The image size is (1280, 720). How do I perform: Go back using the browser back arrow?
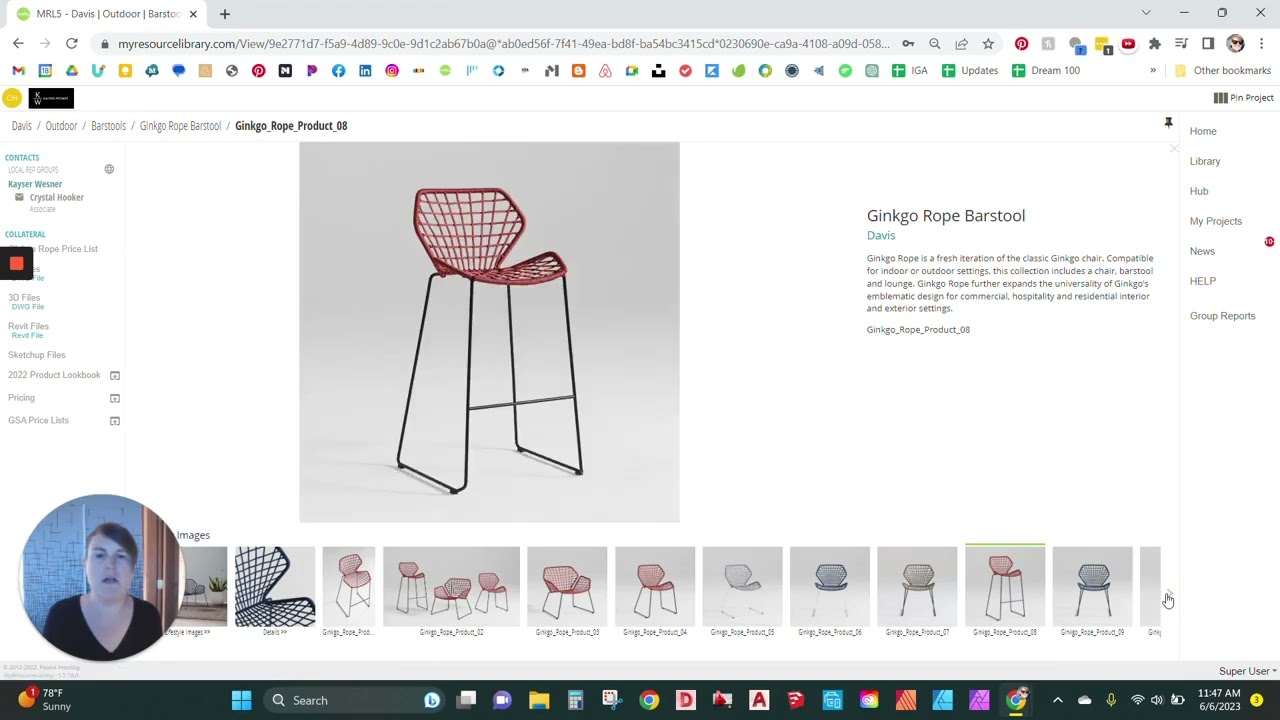18,44
